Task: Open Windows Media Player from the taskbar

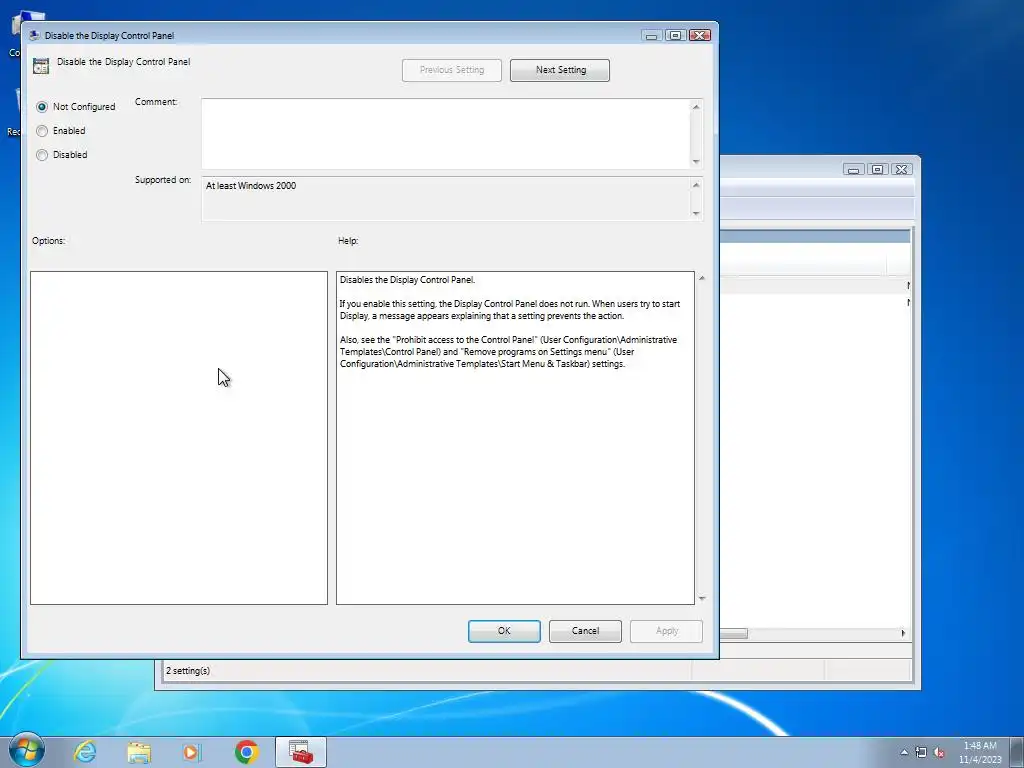Action: [192, 752]
